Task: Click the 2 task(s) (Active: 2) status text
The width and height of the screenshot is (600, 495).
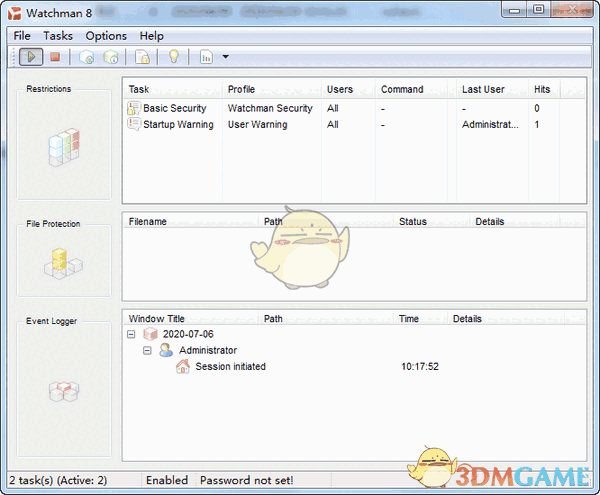Action: click(58, 480)
